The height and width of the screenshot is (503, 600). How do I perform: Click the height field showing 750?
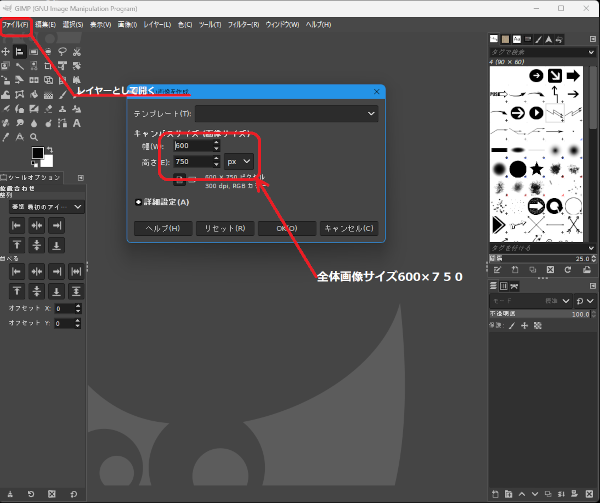click(x=193, y=162)
